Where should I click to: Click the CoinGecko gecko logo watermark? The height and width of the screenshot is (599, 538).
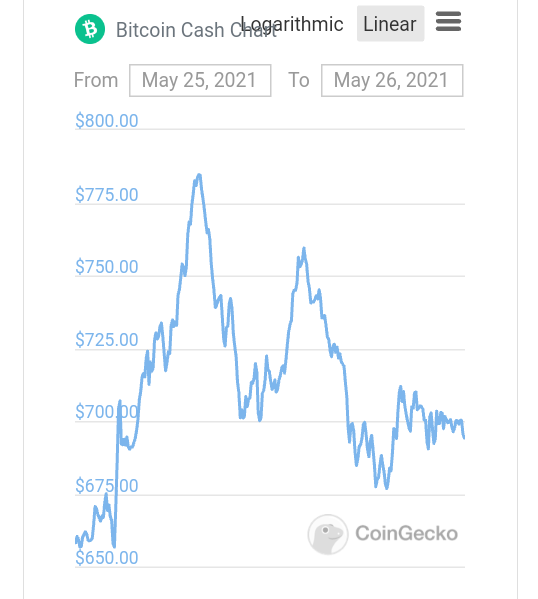(328, 534)
